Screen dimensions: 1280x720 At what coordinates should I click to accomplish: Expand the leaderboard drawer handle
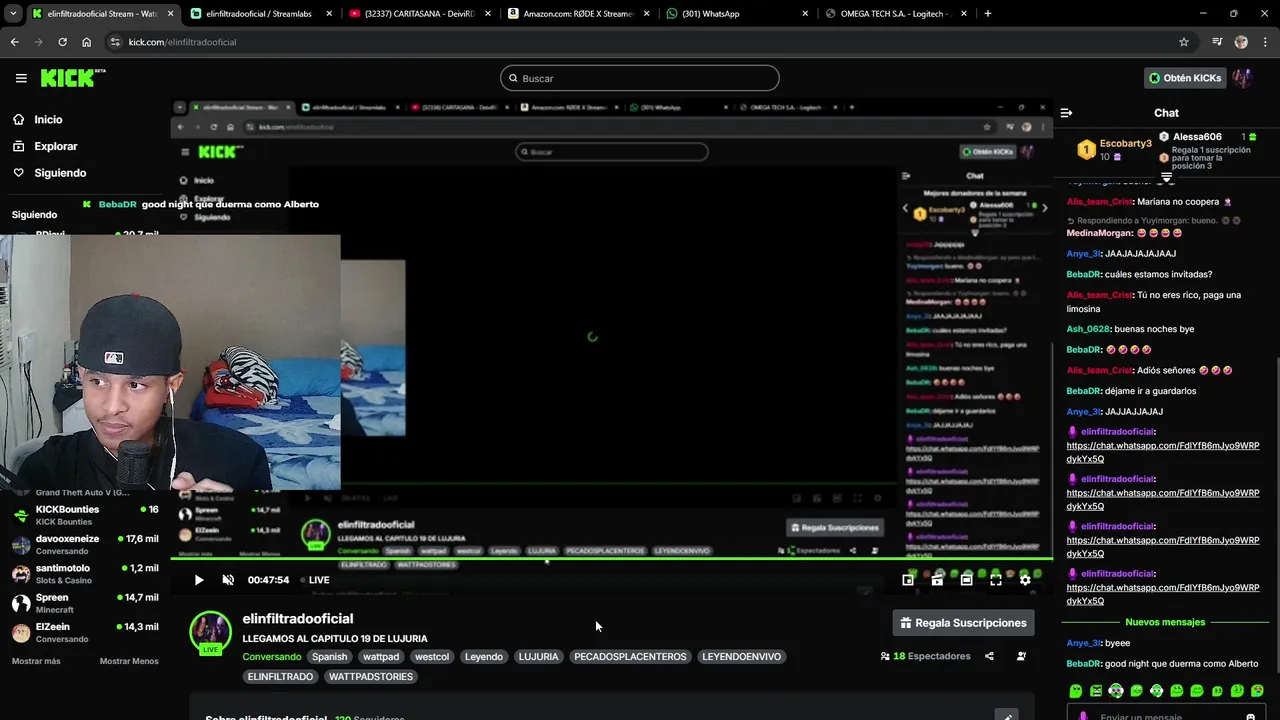1166,177
